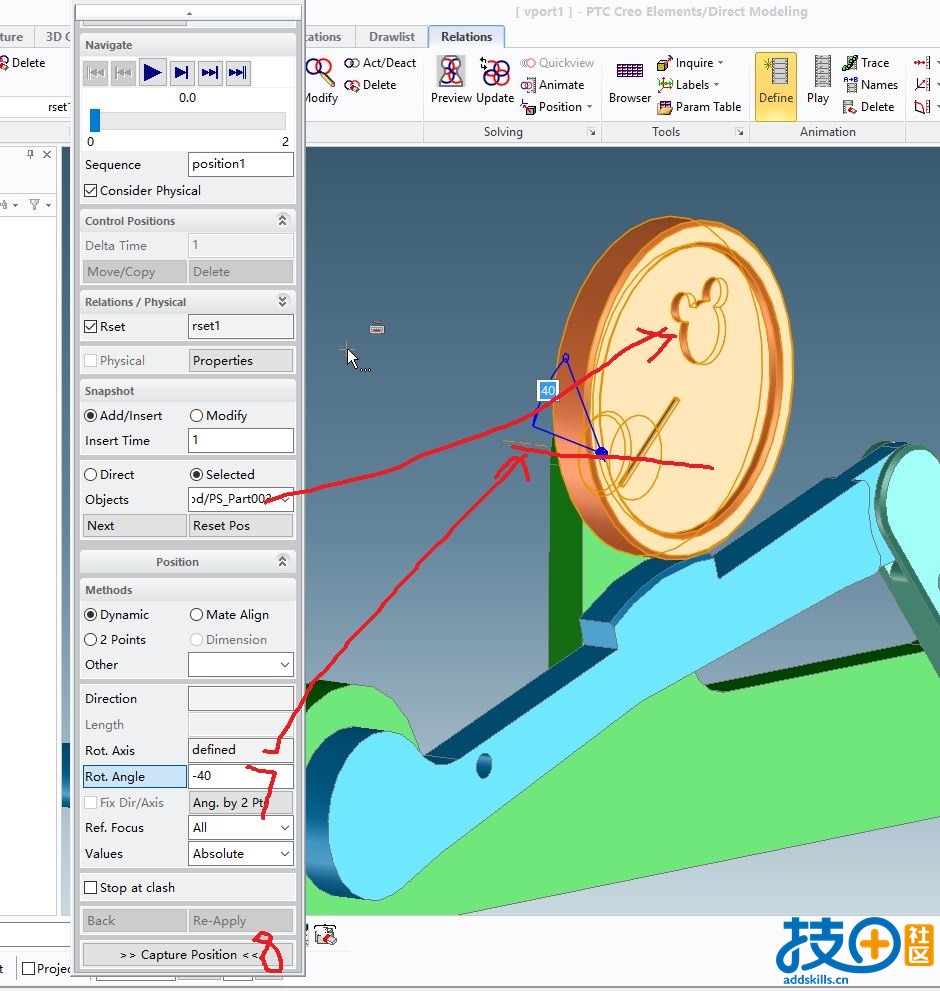The width and height of the screenshot is (940, 991).
Task: Click the Reset Pos button
Action: (x=240, y=526)
